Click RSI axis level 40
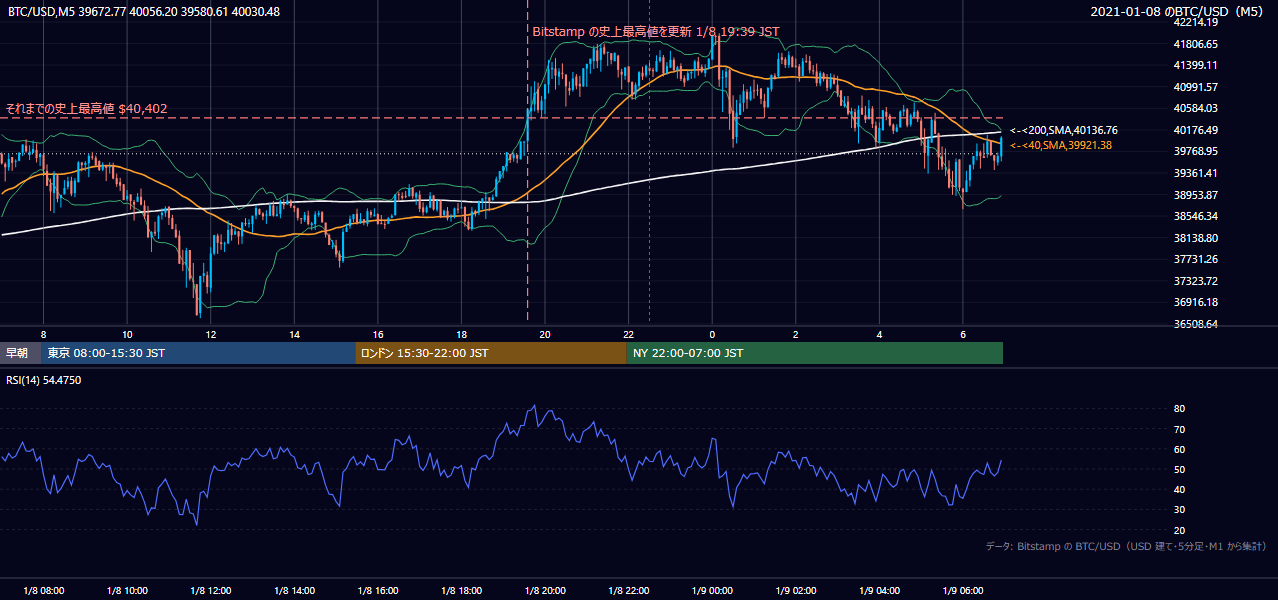The width and height of the screenshot is (1278, 600). tap(1179, 489)
